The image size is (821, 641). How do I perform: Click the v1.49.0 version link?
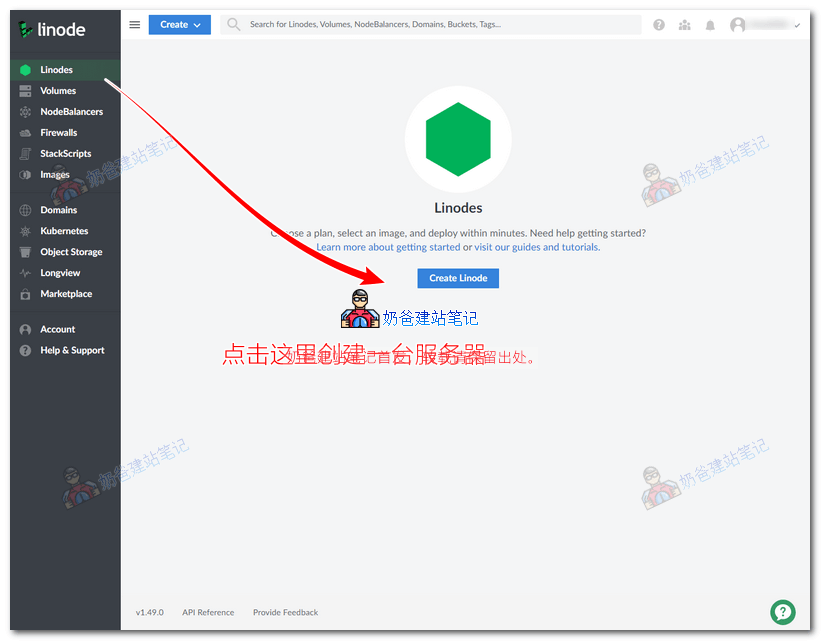150,612
